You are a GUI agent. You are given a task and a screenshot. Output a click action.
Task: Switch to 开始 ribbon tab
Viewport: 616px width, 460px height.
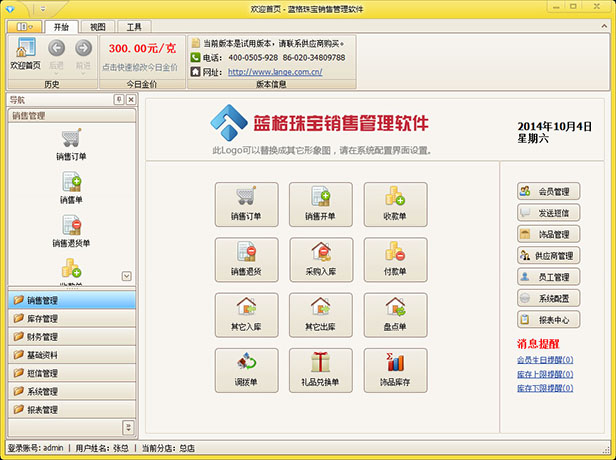(61, 27)
